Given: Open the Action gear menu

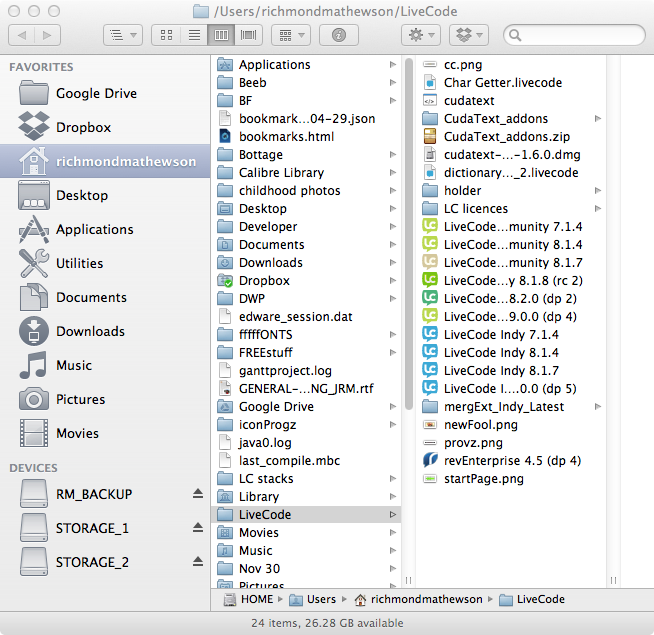Looking at the screenshot, I should [x=419, y=35].
